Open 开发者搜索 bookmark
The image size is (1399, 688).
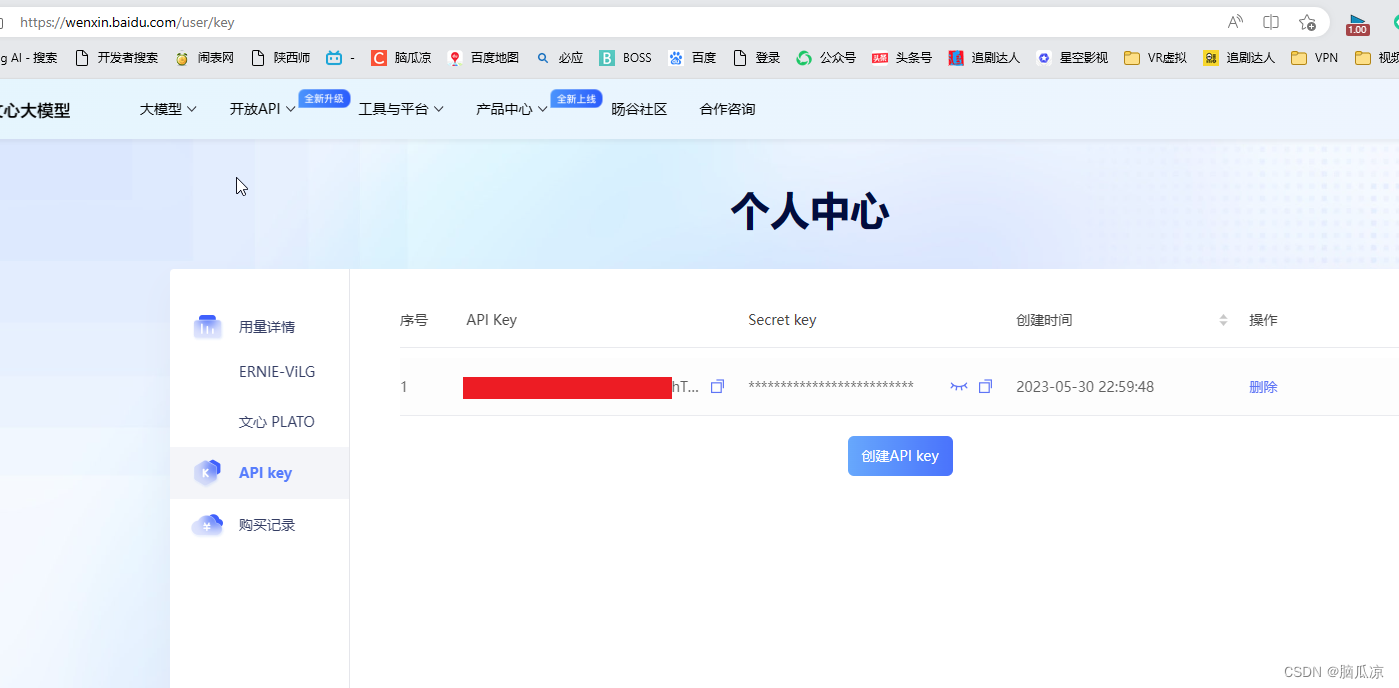[116, 58]
